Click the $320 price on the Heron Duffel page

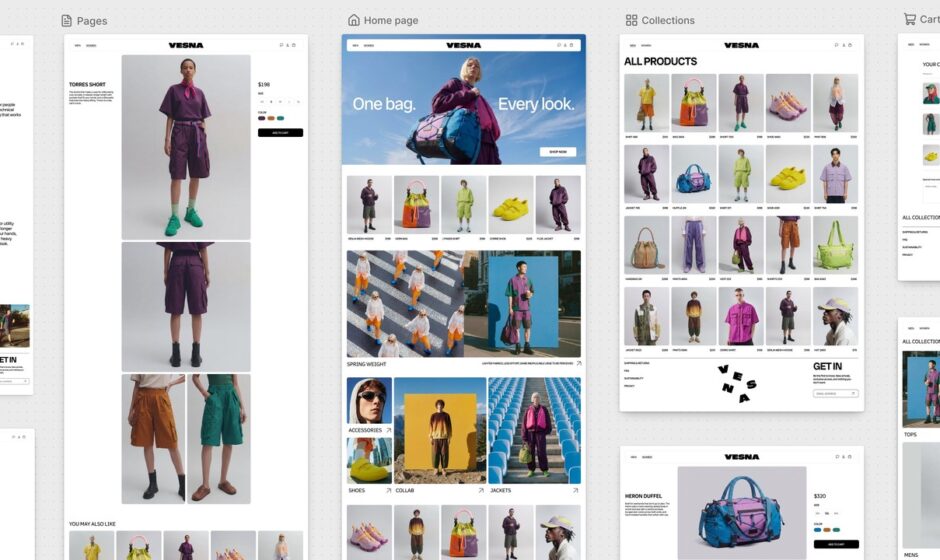tap(820, 496)
